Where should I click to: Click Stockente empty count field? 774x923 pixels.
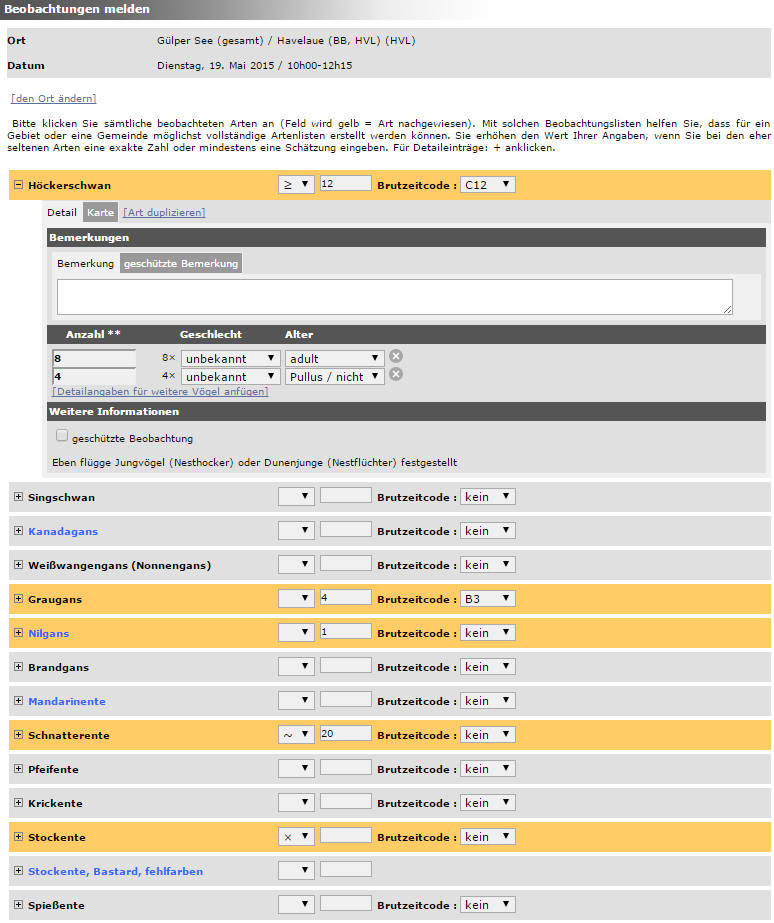[346, 835]
